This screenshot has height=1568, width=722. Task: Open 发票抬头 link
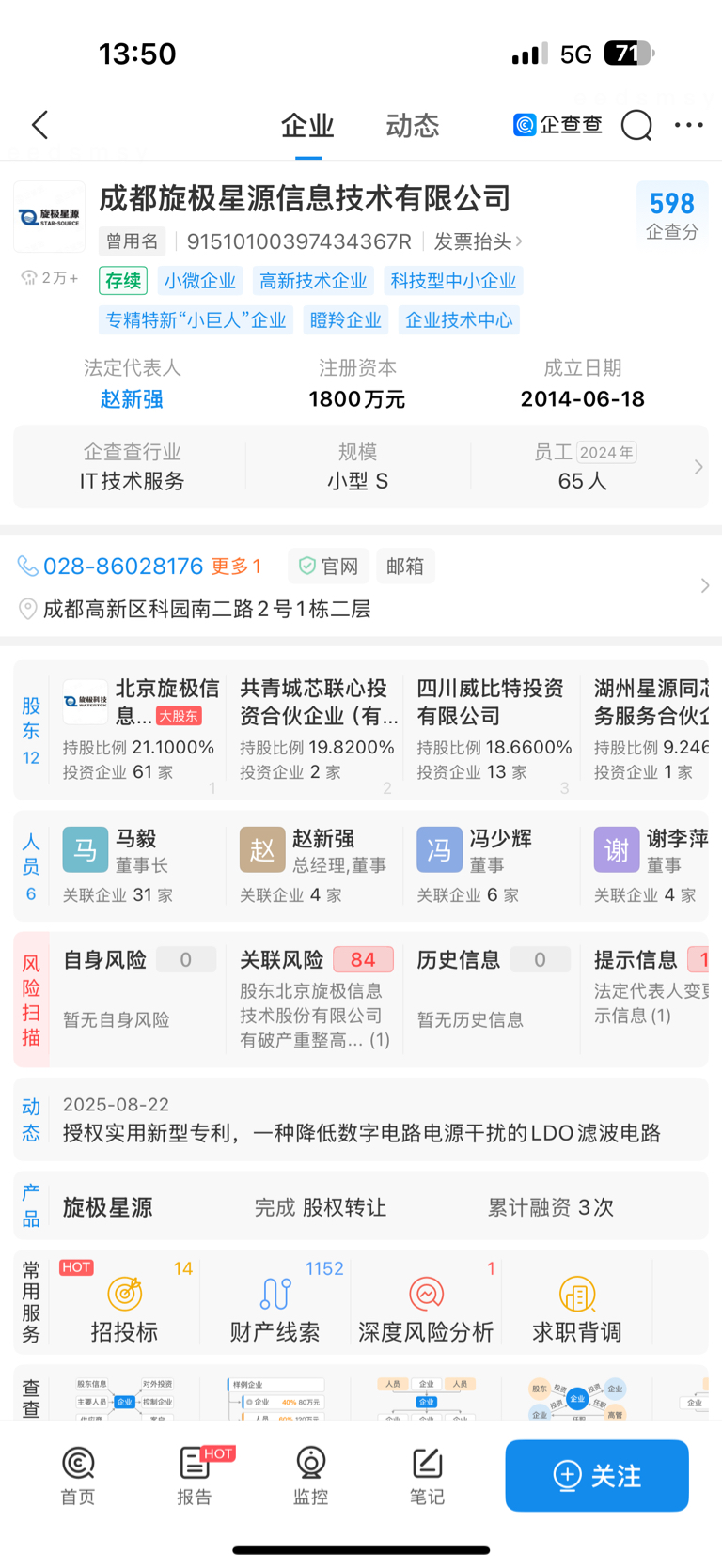click(x=478, y=241)
